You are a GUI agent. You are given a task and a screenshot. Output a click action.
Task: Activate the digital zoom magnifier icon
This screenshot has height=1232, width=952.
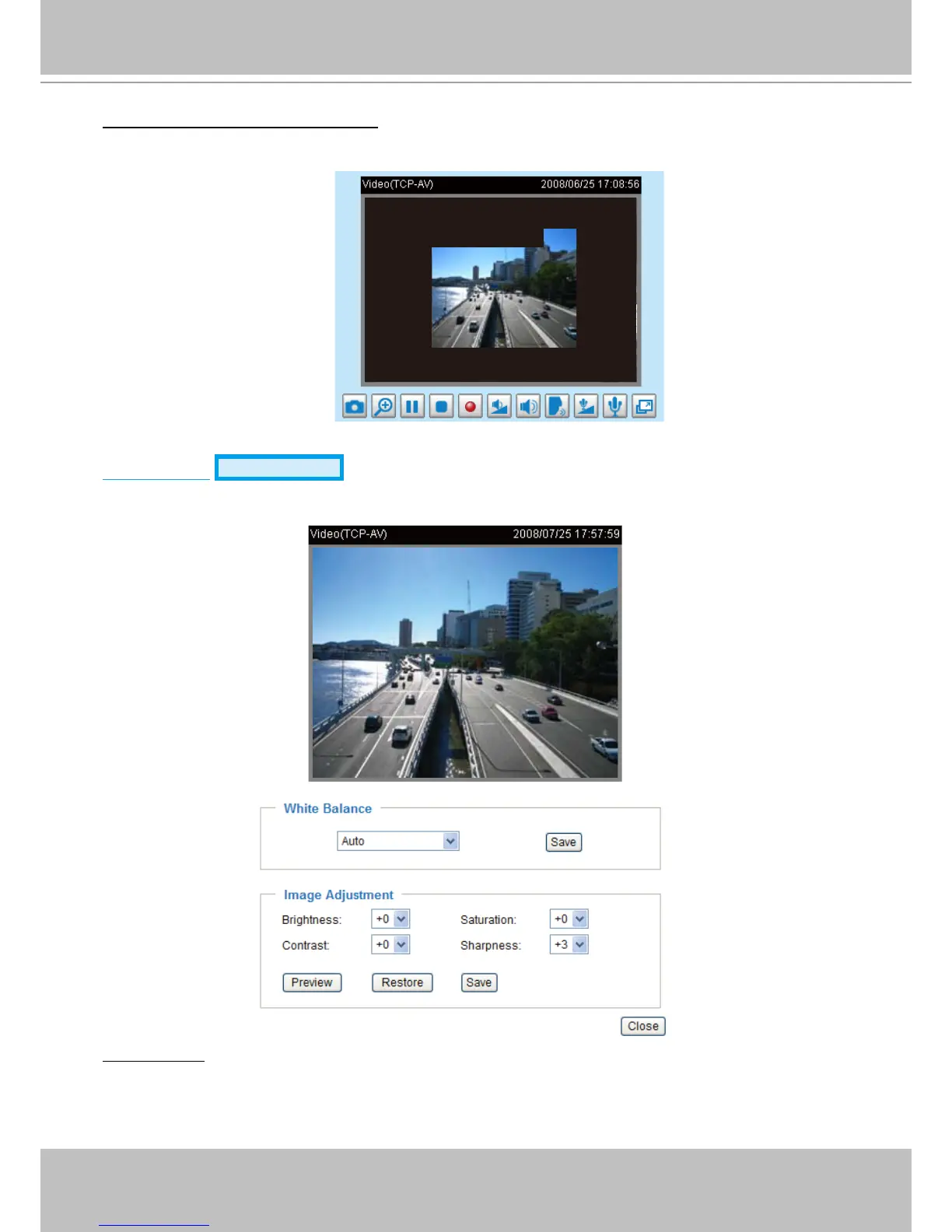383,406
